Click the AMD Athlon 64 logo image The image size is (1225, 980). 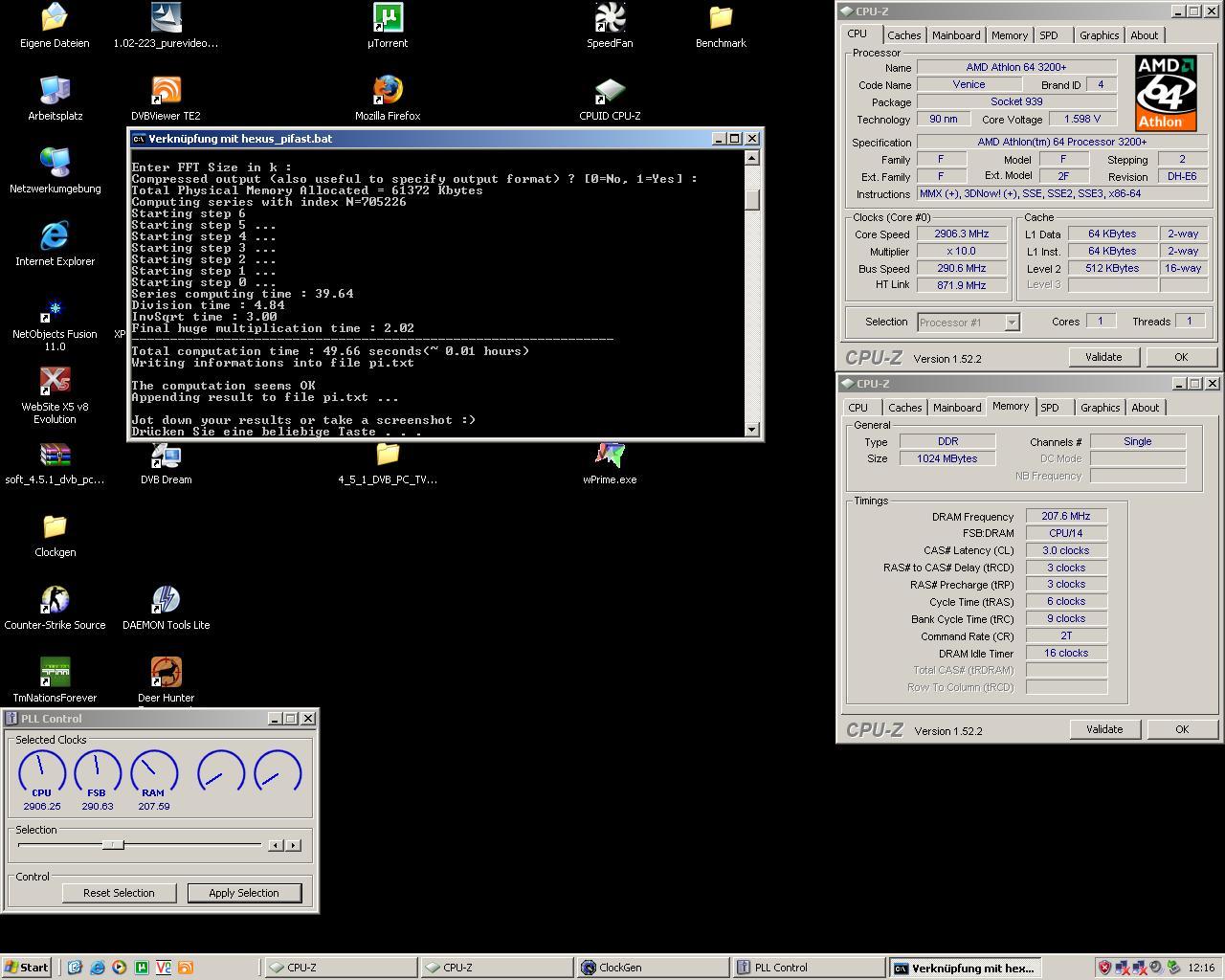tap(1166, 93)
